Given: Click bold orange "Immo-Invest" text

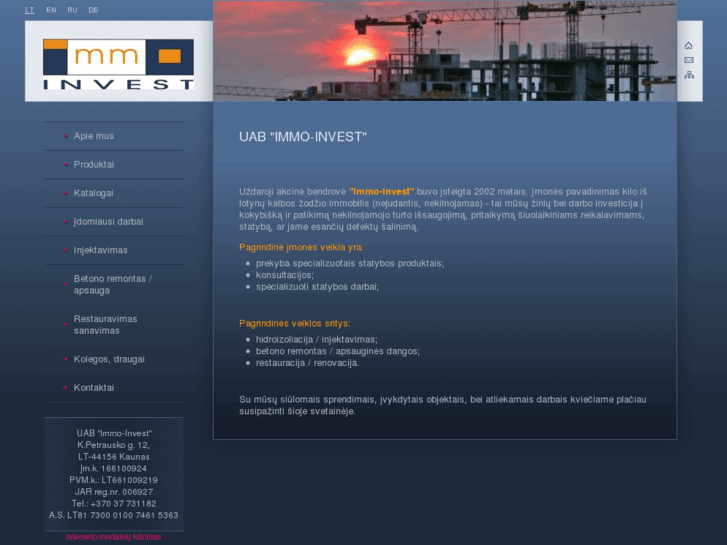Looking at the screenshot, I should click(x=382, y=192).
